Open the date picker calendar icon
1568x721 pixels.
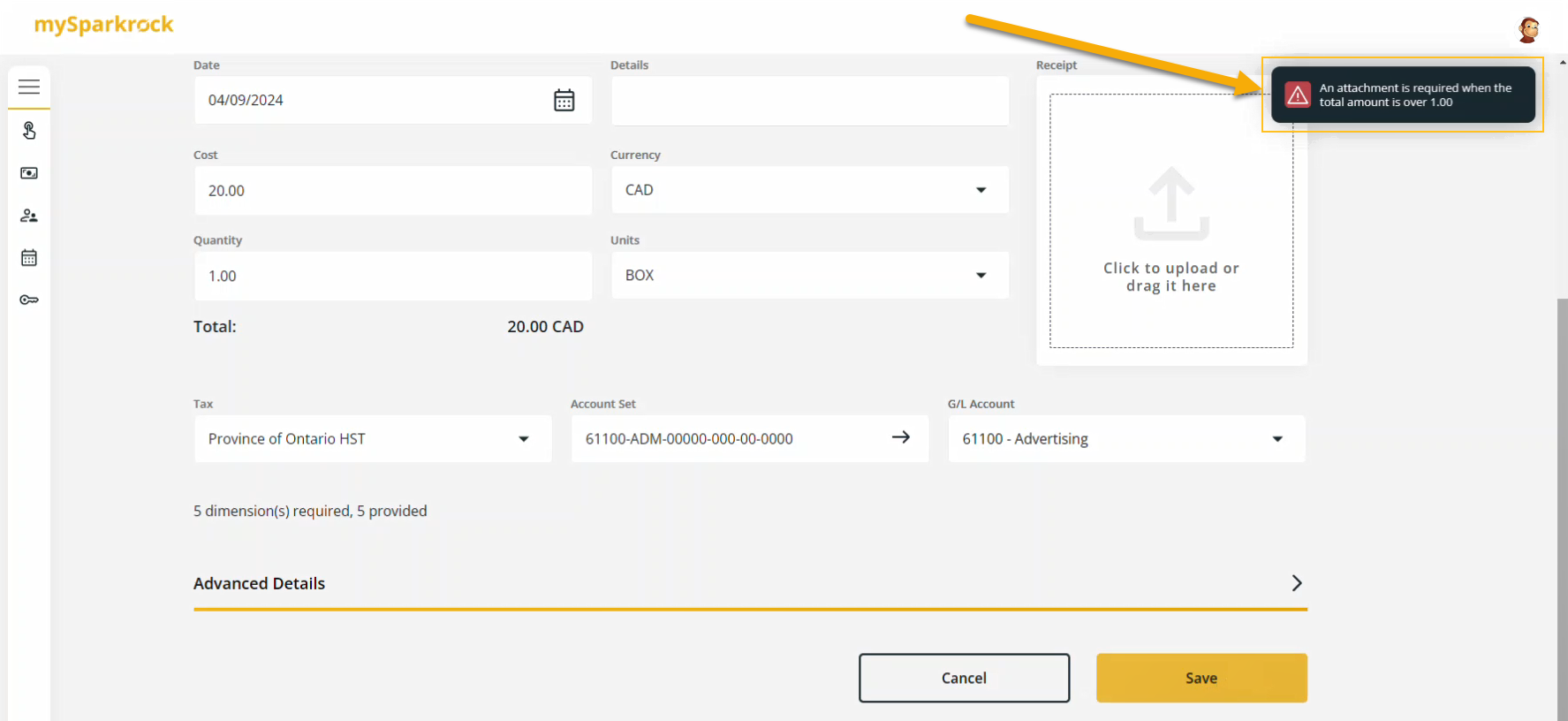[x=564, y=101]
